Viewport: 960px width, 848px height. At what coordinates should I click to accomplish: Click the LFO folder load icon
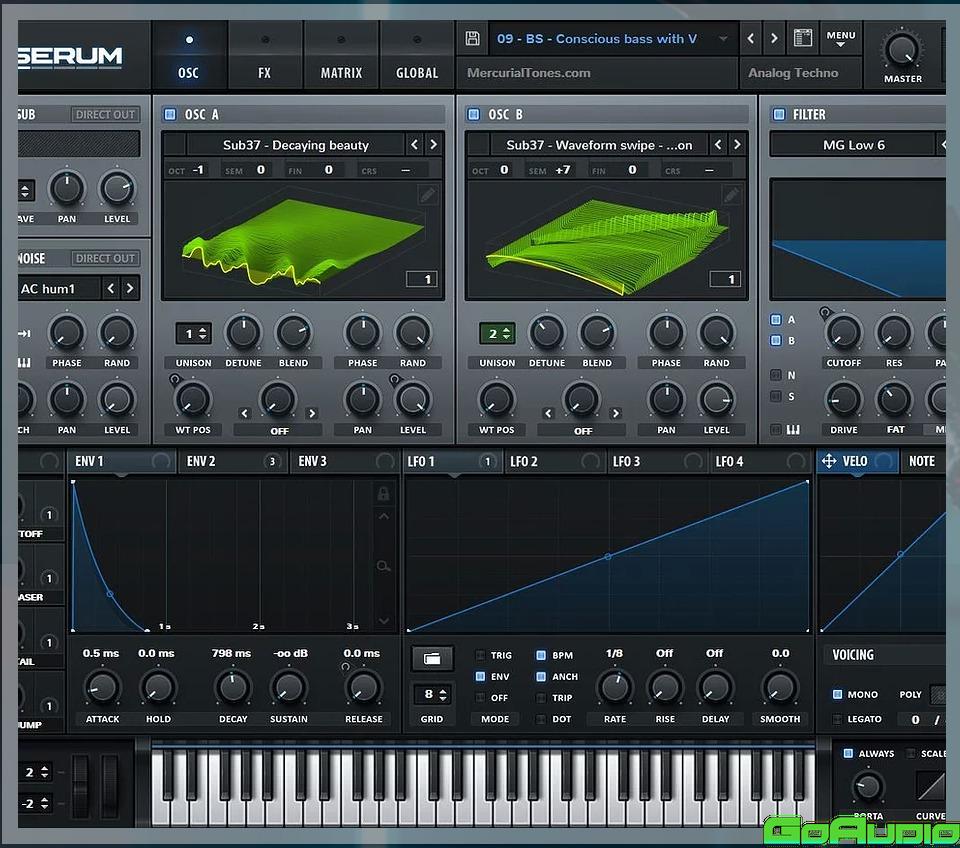tap(432, 658)
